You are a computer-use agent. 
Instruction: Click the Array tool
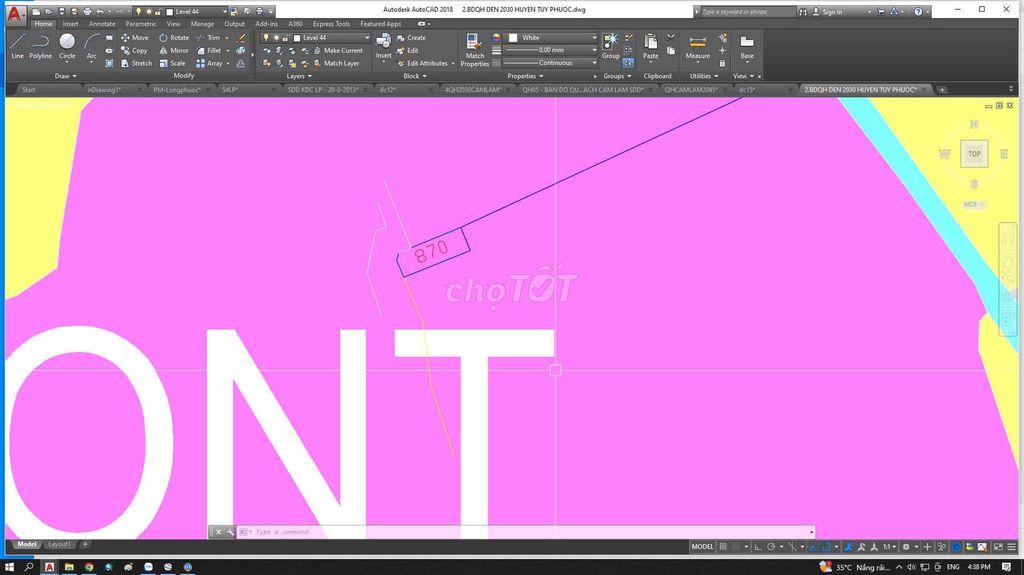click(x=210, y=63)
